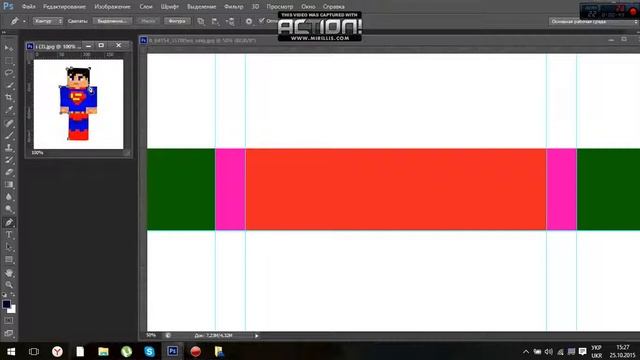The width and height of the screenshot is (640, 360).
Task: Open the pen options gear
Action: (249, 21)
